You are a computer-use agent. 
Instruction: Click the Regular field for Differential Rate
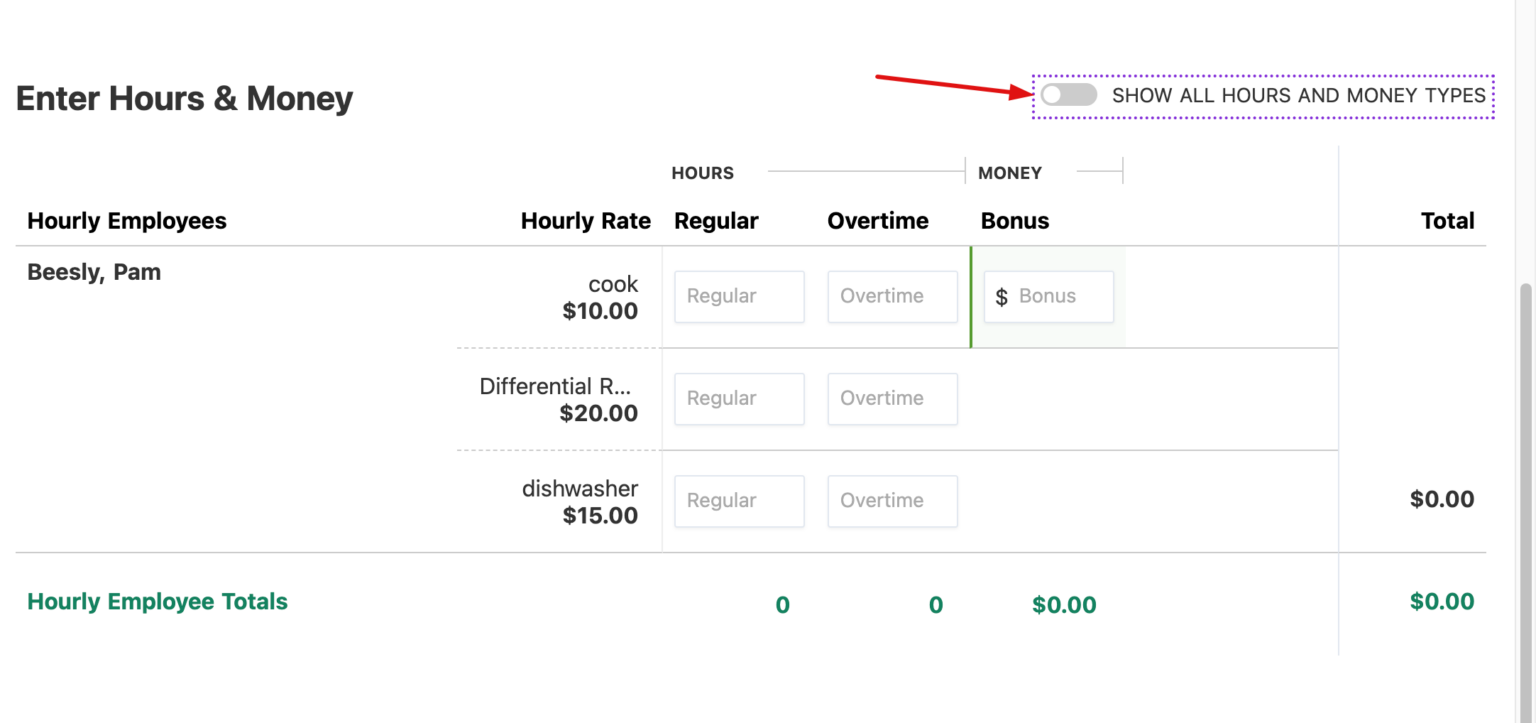click(x=739, y=398)
